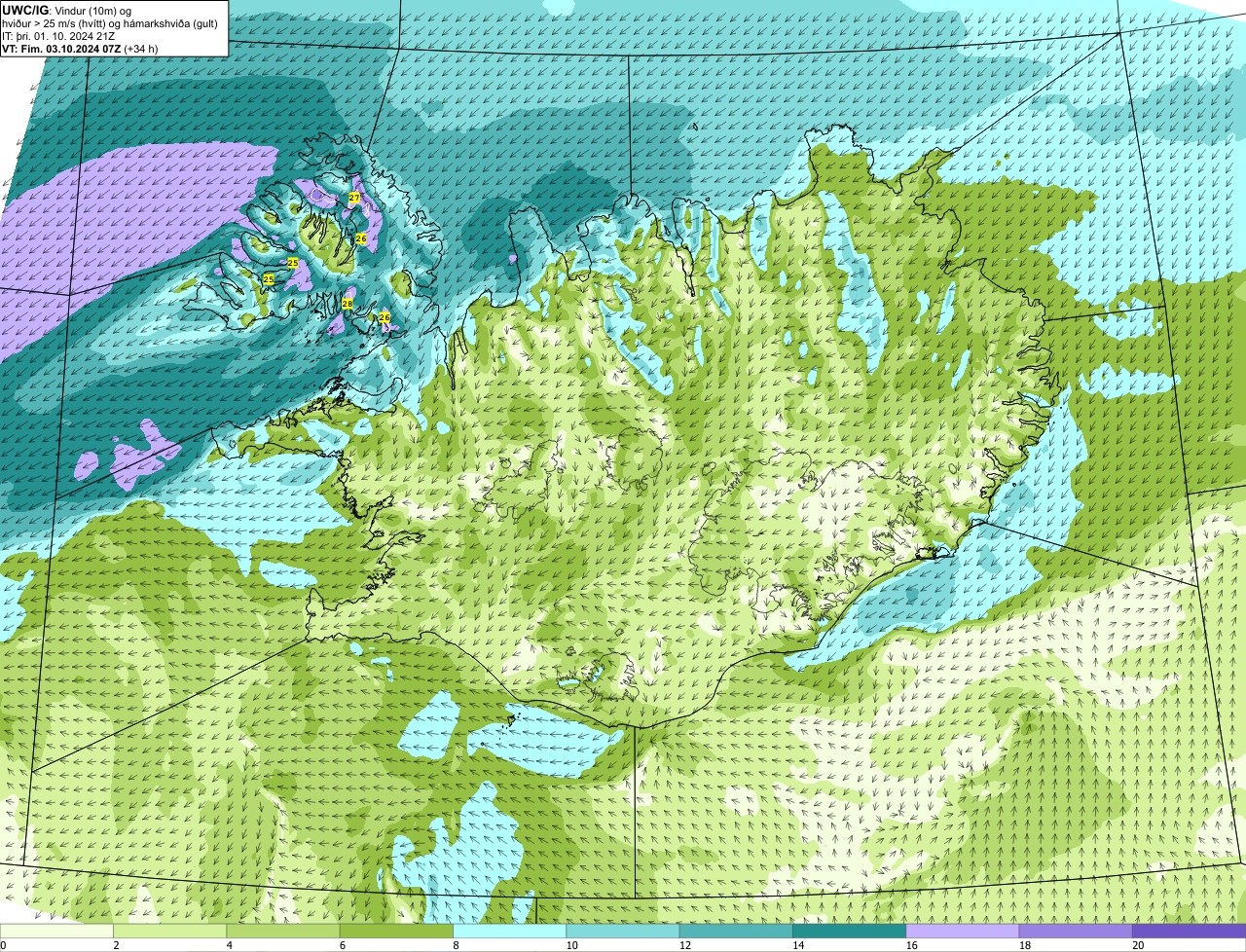Click the legend tick value 8
This screenshot has width=1246, height=952.
(456, 945)
